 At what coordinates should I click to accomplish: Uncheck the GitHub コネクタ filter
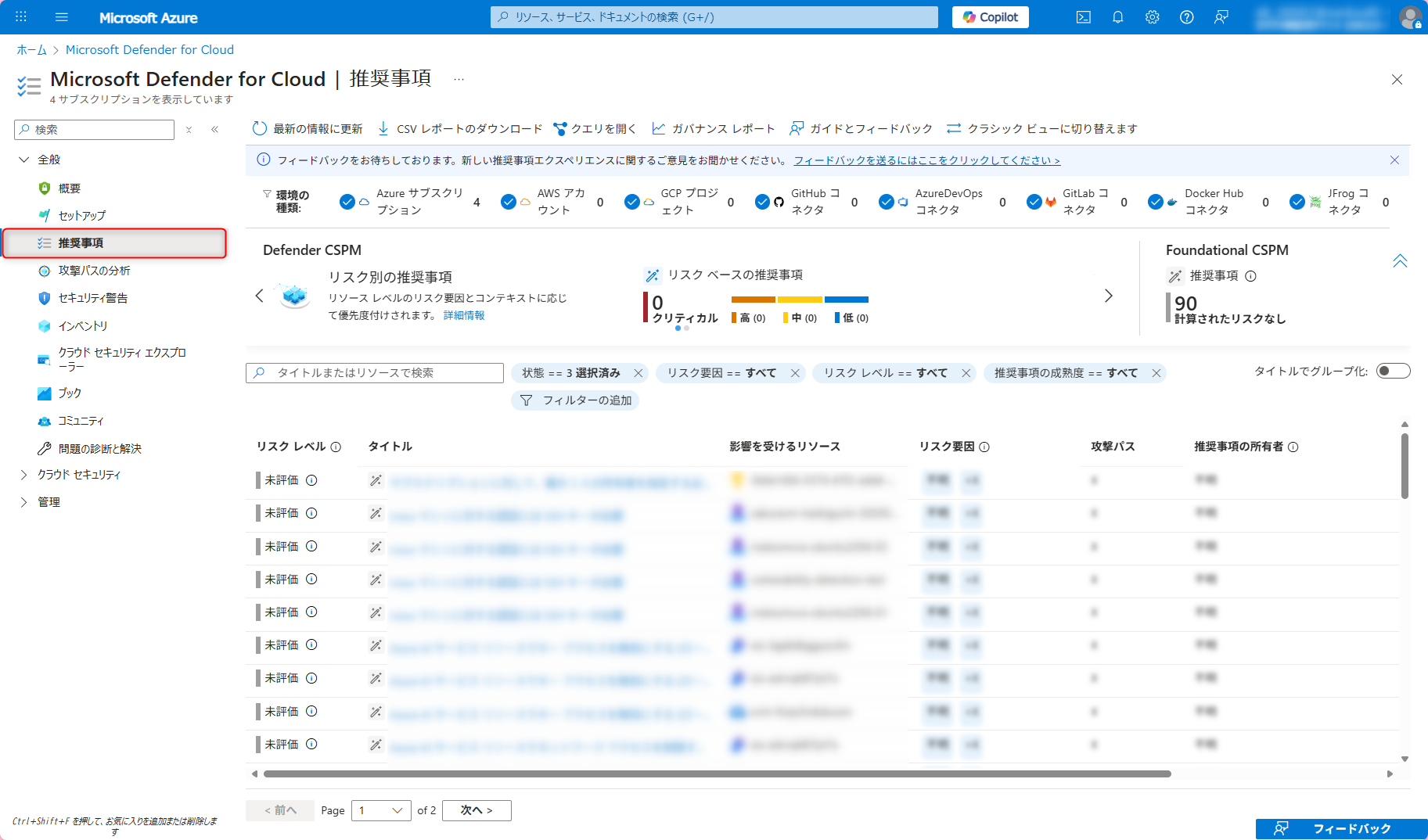click(x=763, y=201)
